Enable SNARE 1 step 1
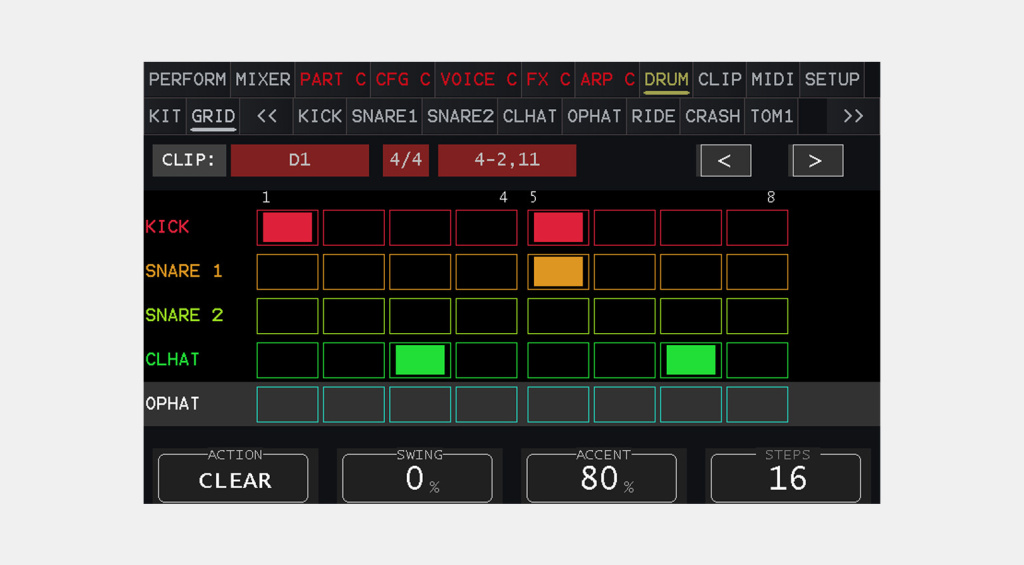Screen dimensions: 1024x565 pyautogui.click(x=287, y=272)
